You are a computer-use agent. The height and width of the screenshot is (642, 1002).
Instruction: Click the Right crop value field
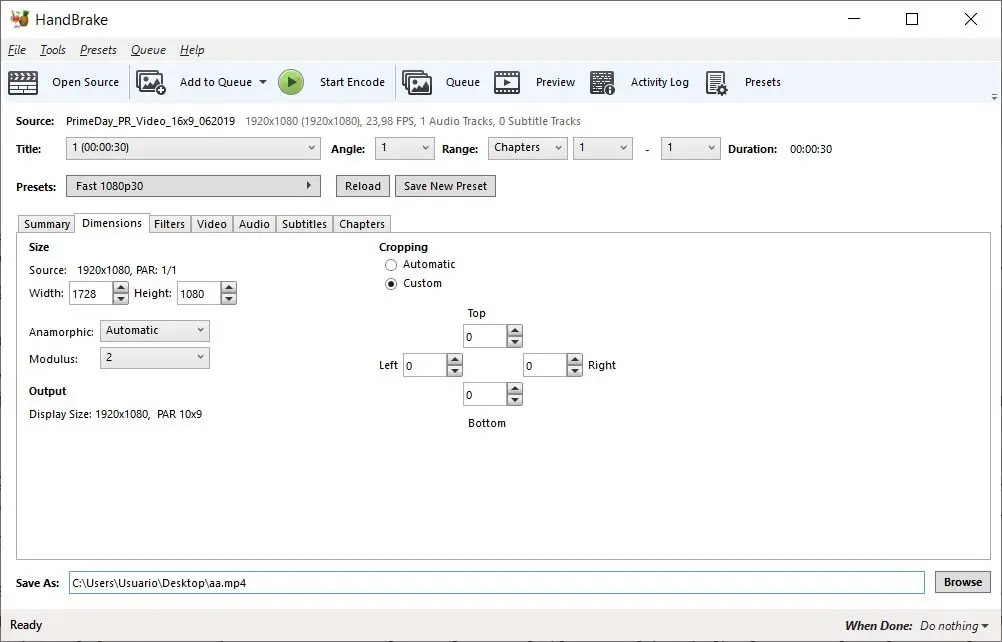[545, 365]
